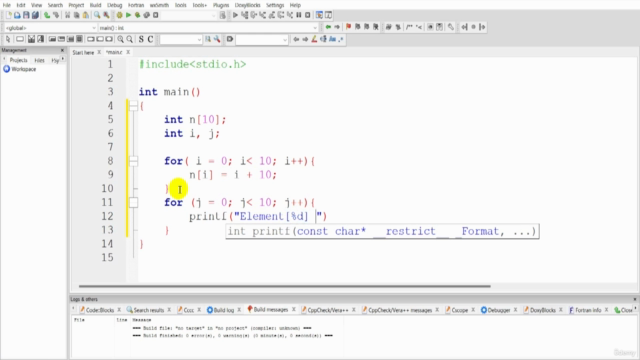The image size is (640, 360).
Task: Open the File menu
Action: click(7, 5)
